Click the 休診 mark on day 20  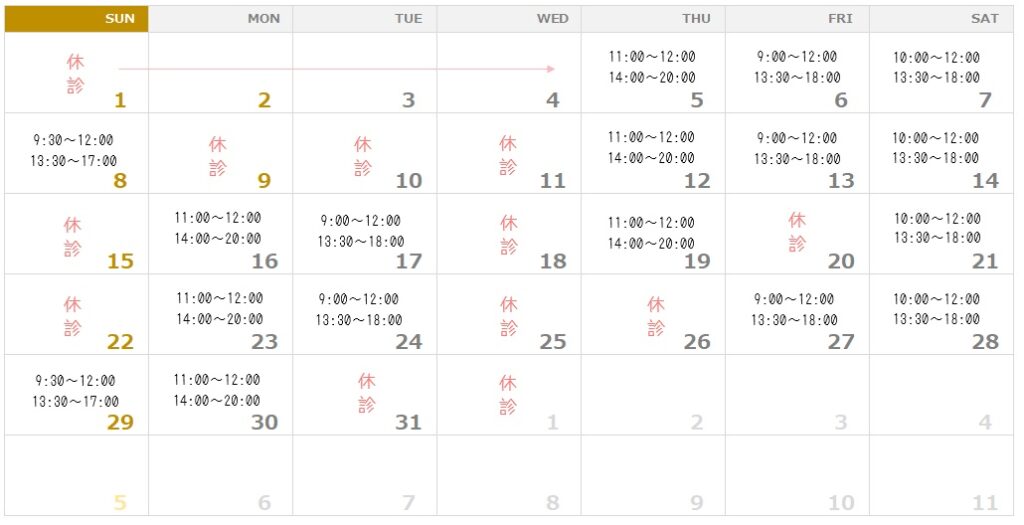pyautogui.click(x=797, y=232)
